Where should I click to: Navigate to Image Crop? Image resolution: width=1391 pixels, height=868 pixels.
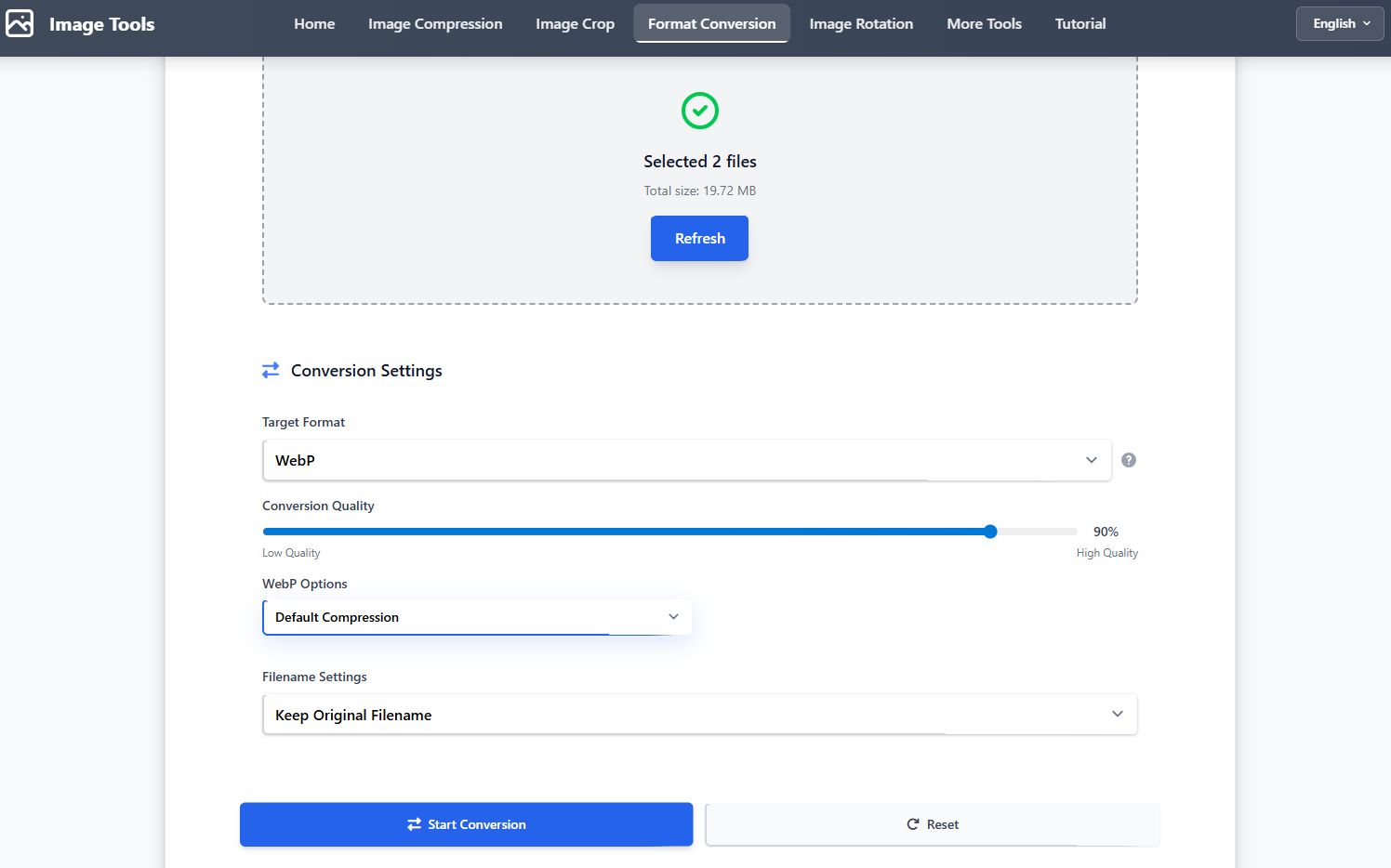tap(575, 23)
